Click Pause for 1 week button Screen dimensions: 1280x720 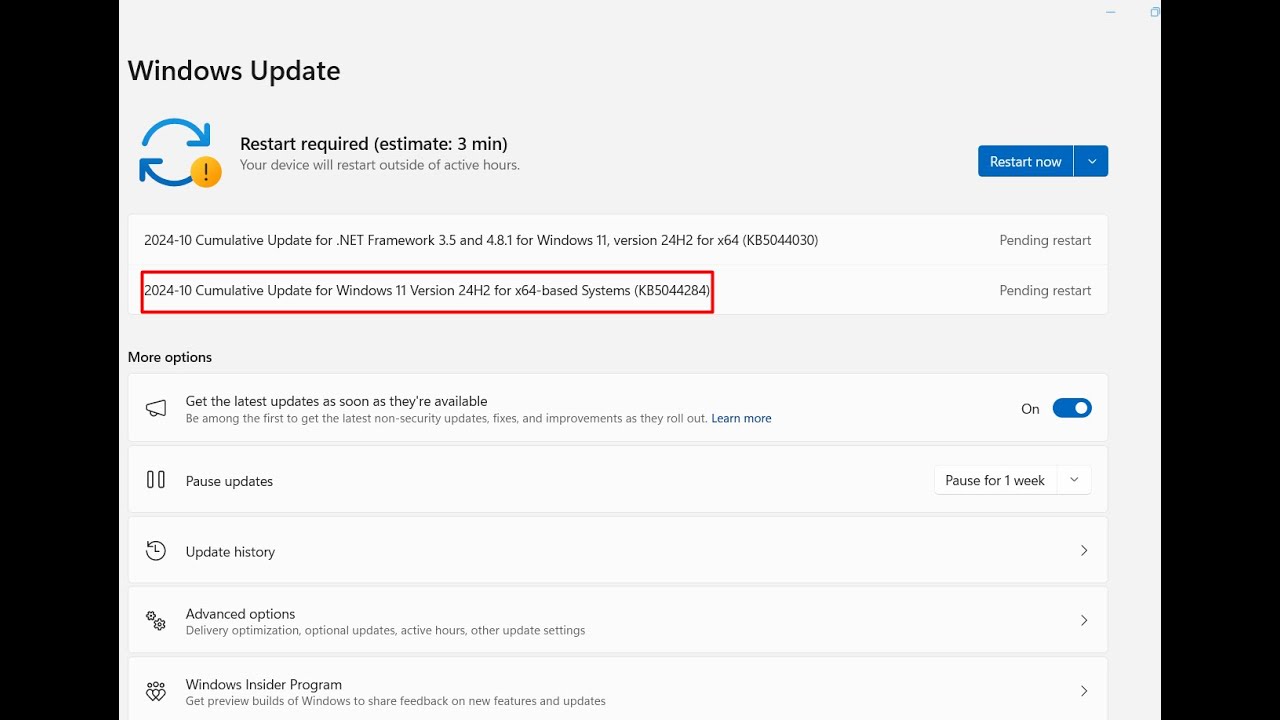[x=995, y=480]
